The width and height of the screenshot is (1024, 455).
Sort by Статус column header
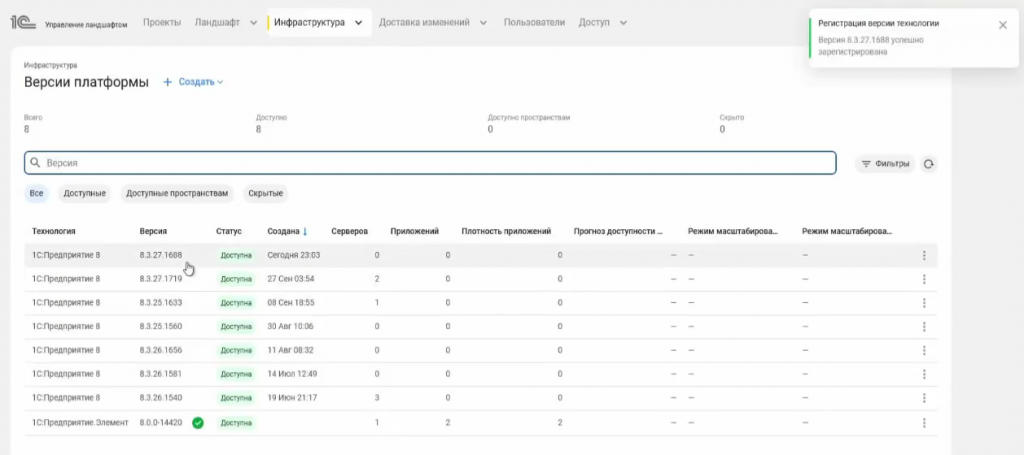[x=229, y=231]
